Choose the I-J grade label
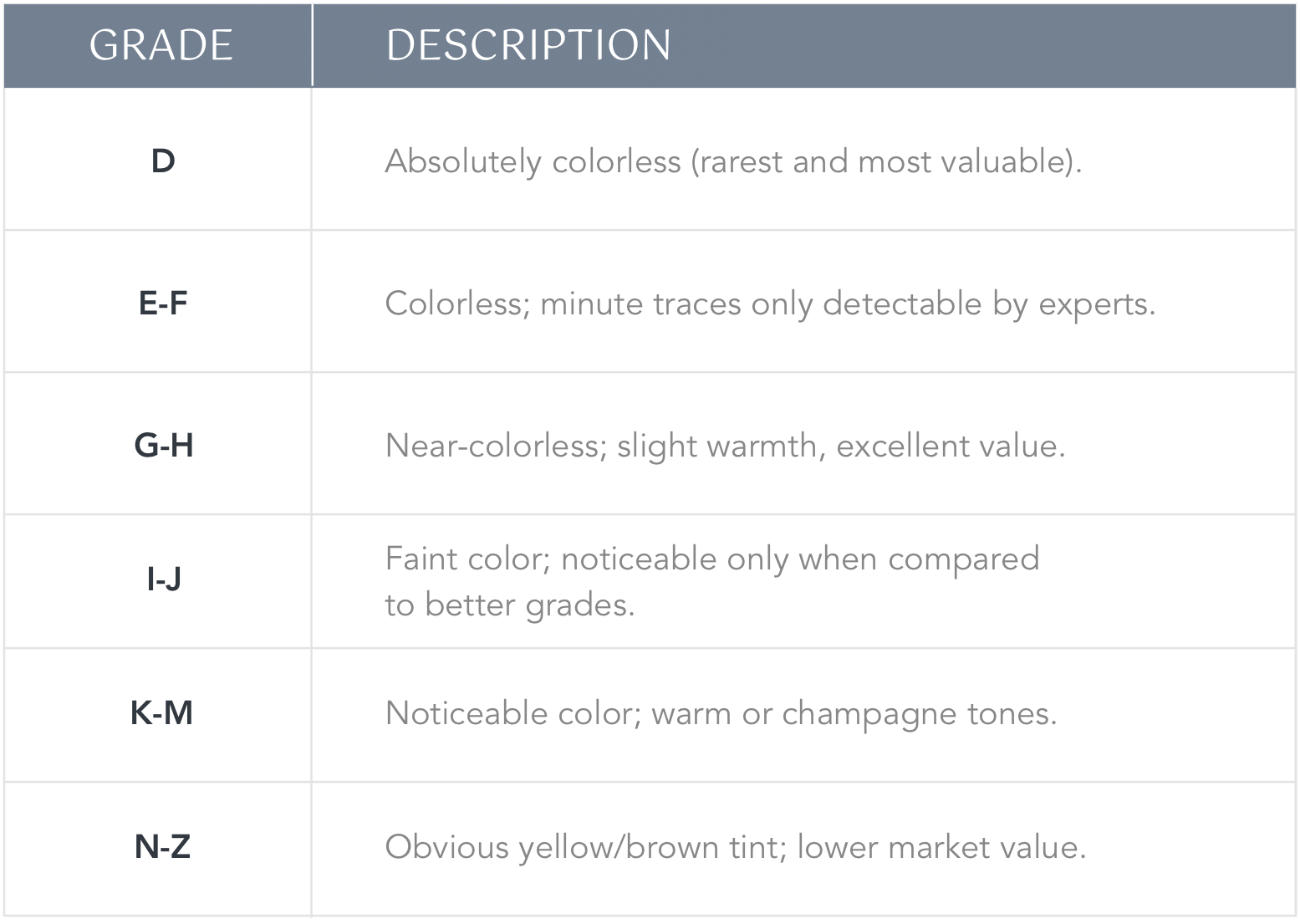 coord(164,579)
